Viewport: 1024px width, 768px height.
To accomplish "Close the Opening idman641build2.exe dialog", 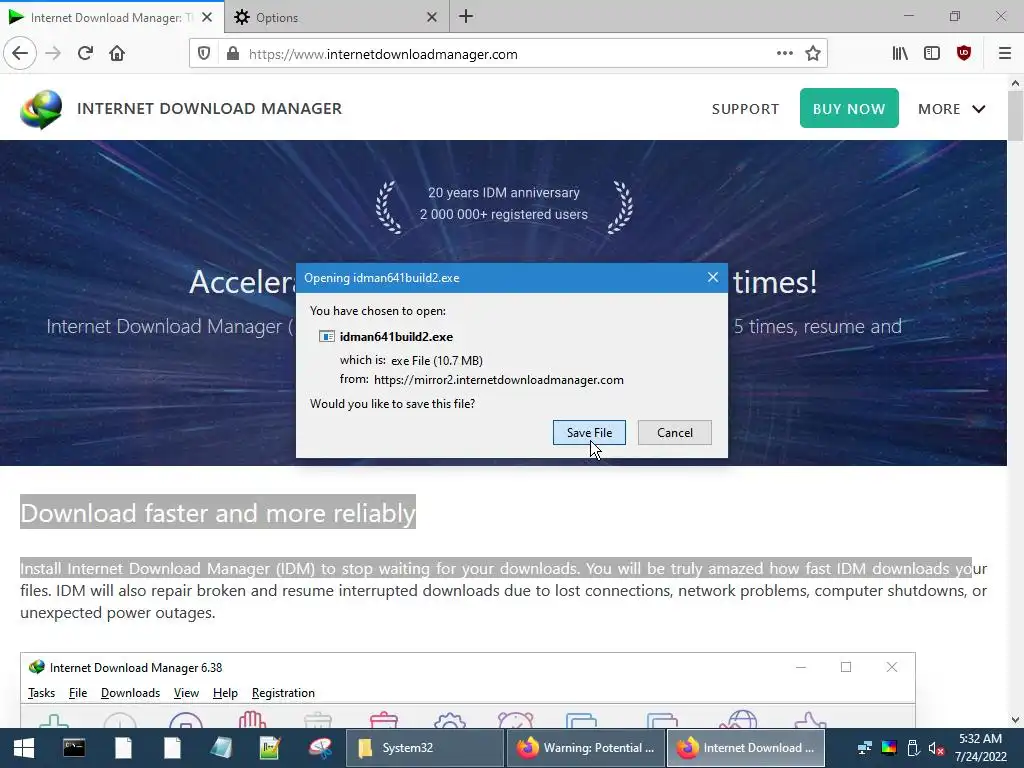I will pyautogui.click(x=712, y=278).
